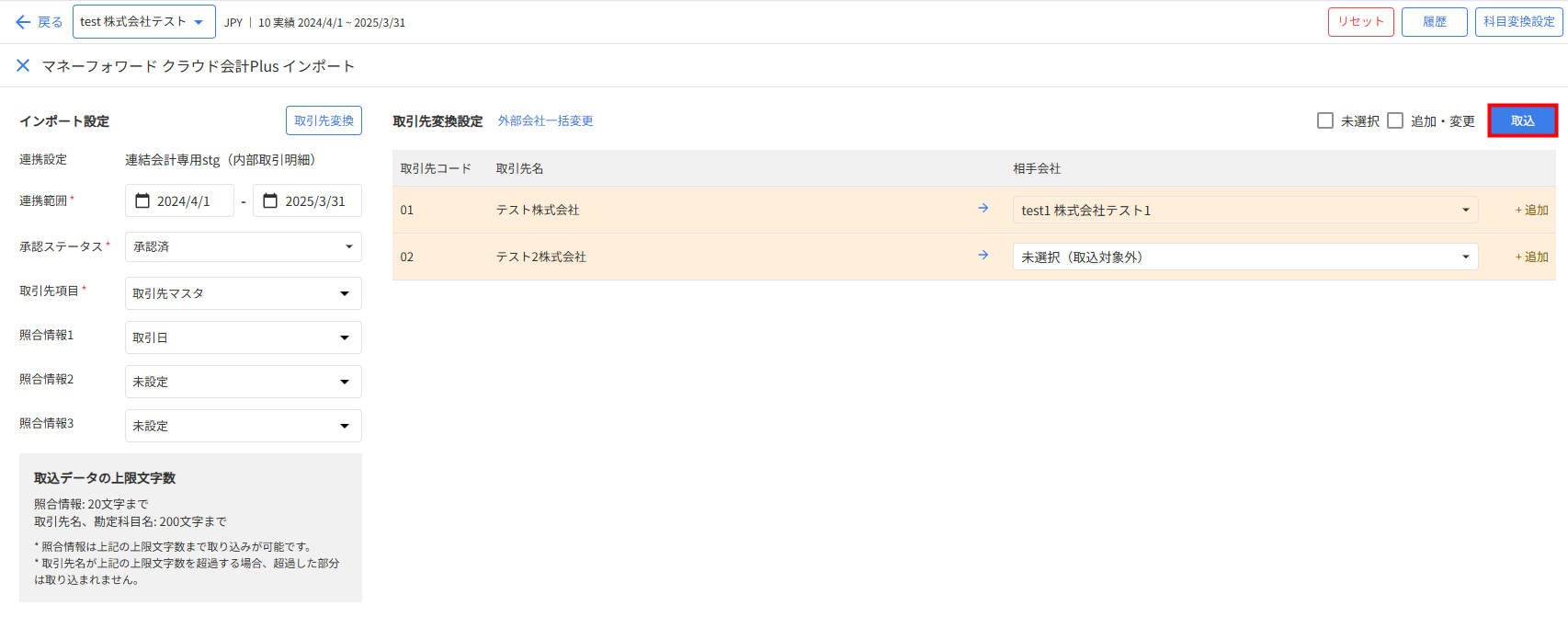Screen dimensions: 1568x617
Task: Open the end date calendar icon for 2025/3/31
Action: point(270,200)
